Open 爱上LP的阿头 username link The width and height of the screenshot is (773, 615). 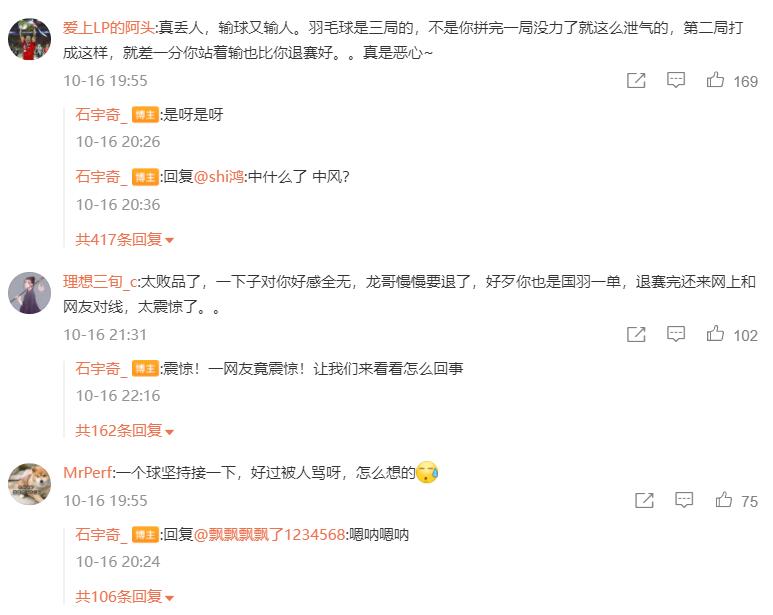coord(108,28)
